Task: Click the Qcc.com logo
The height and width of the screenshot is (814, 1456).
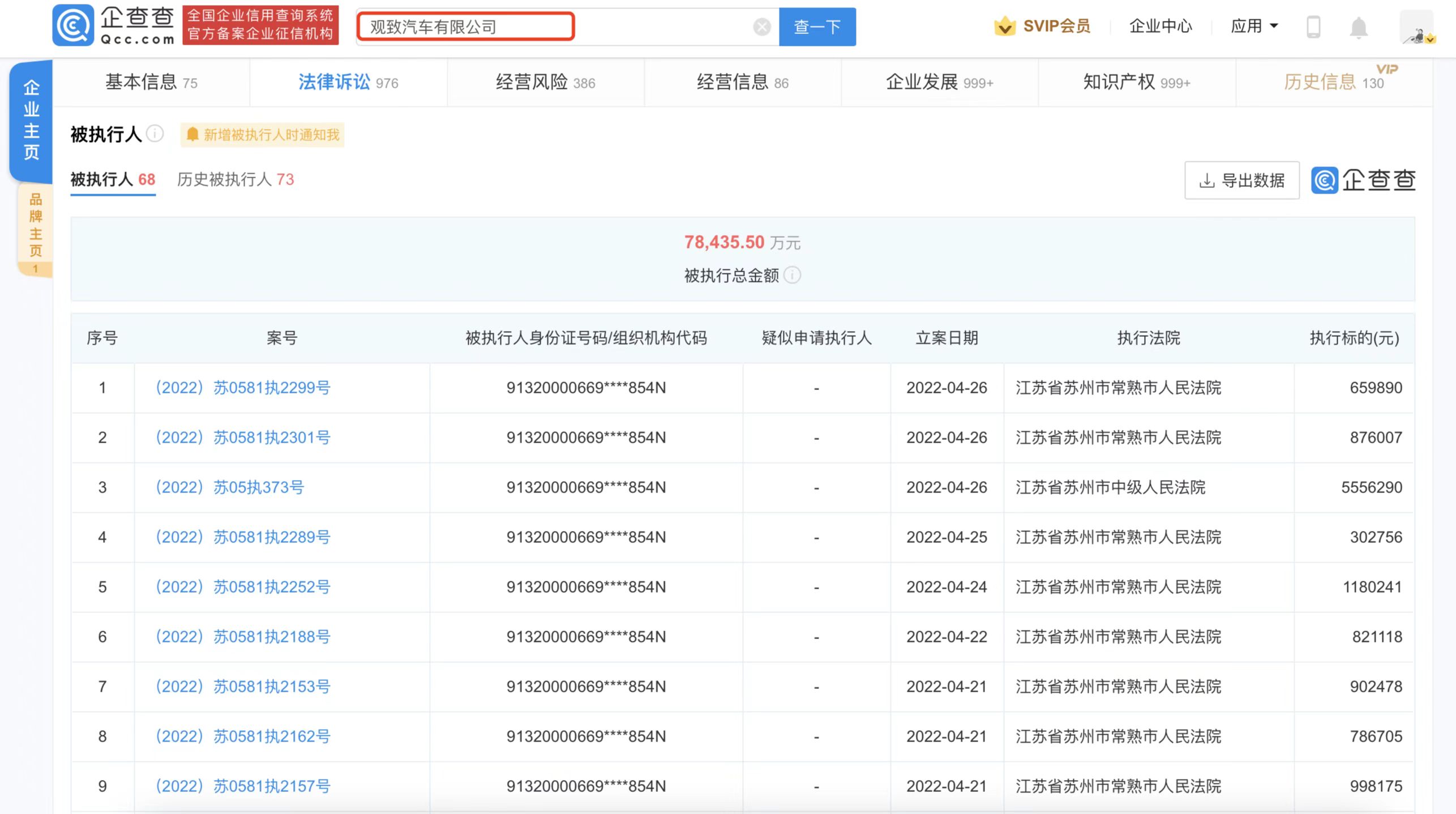Action: 113,25
